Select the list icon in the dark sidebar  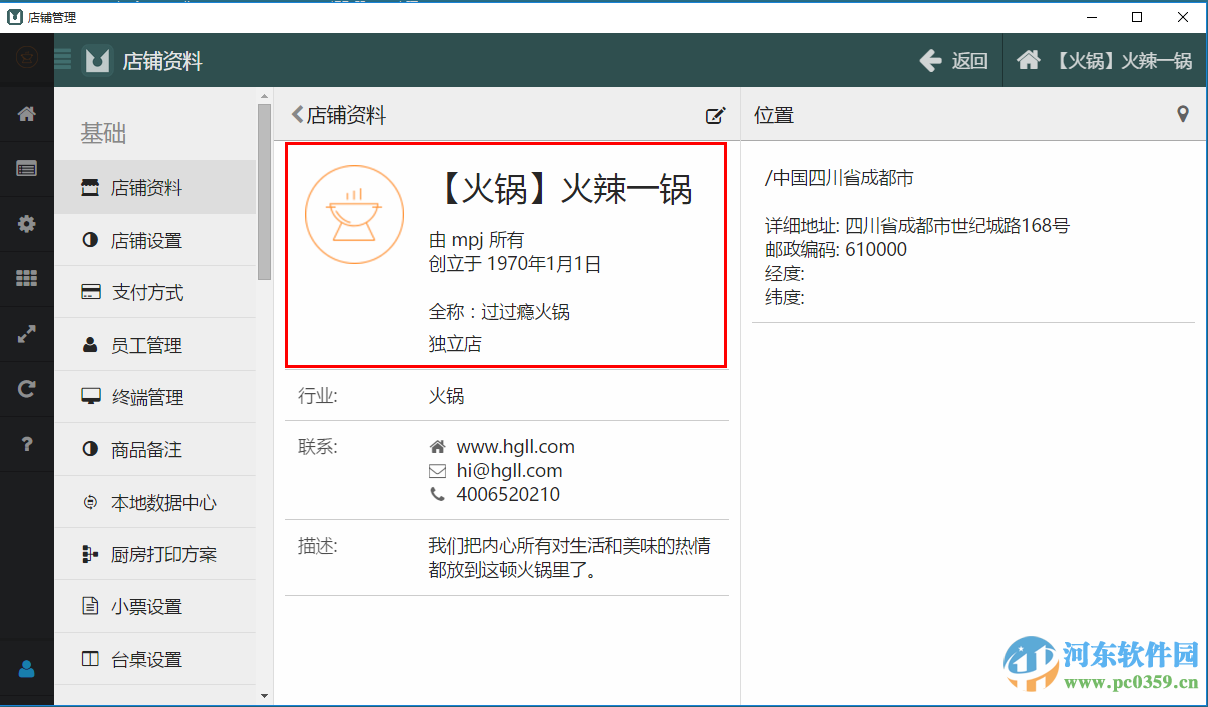[x=26, y=169]
